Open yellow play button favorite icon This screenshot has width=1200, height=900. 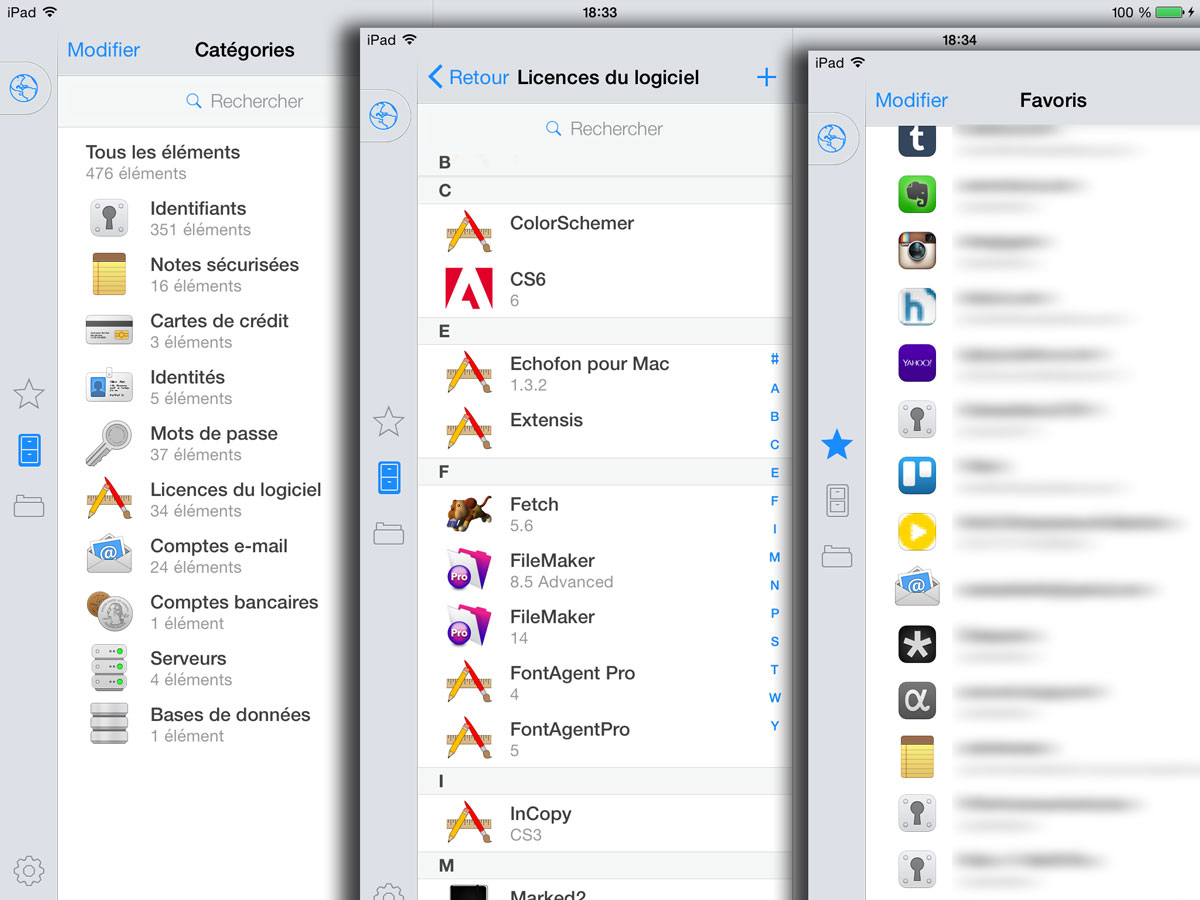pyautogui.click(x=917, y=531)
